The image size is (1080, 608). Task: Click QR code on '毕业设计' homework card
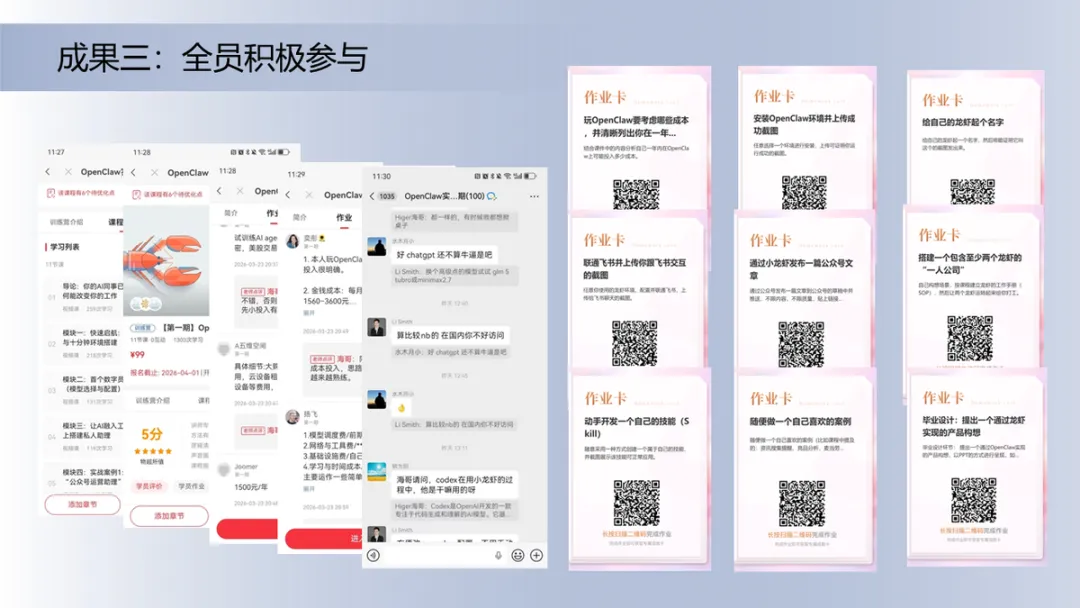click(x=974, y=501)
